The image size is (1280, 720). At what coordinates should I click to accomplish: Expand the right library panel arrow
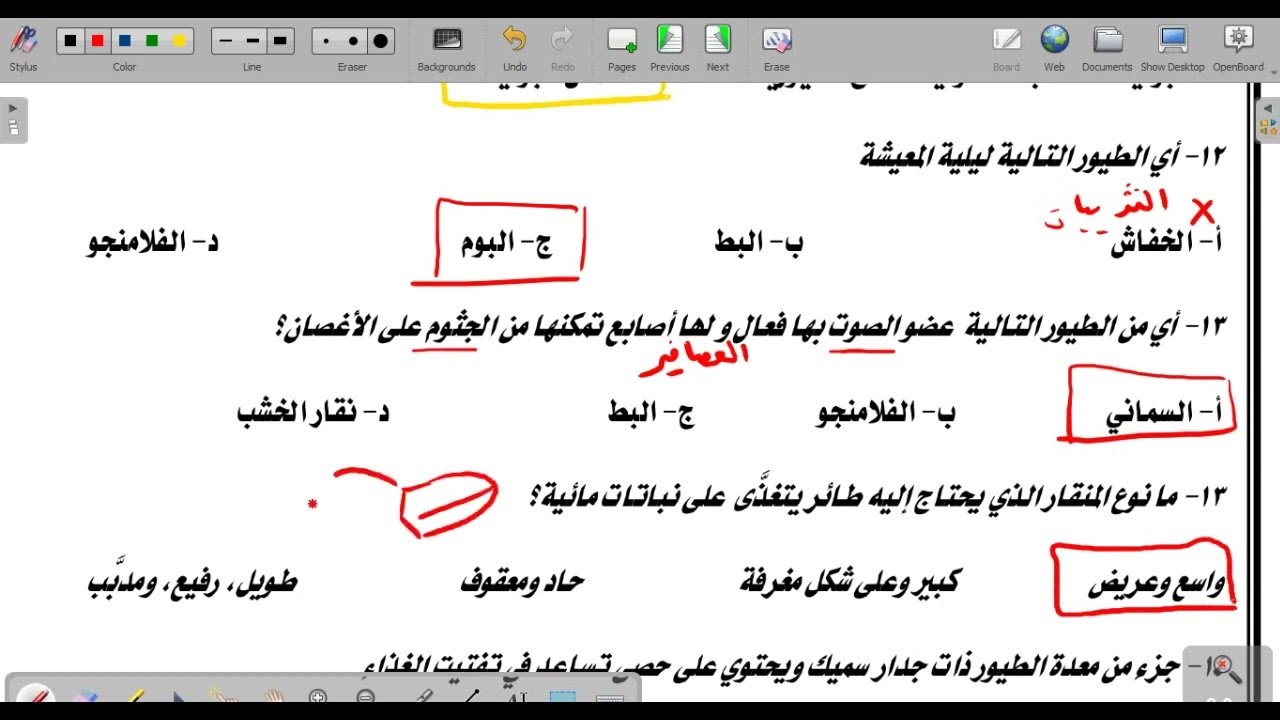(x=1267, y=108)
